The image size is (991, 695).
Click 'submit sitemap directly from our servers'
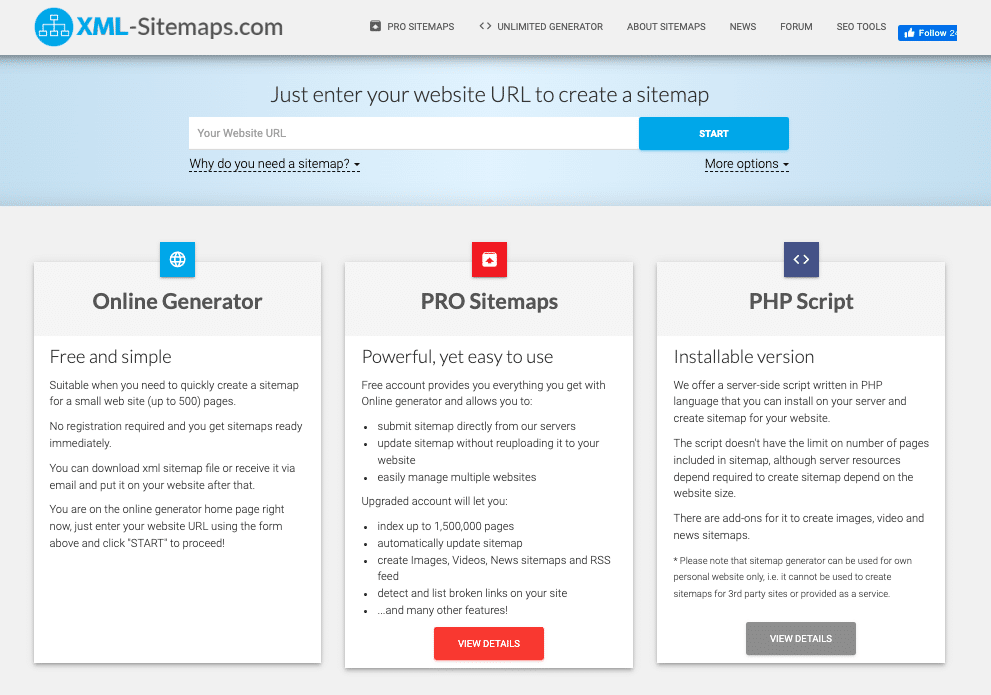pyautogui.click(x=477, y=426)
